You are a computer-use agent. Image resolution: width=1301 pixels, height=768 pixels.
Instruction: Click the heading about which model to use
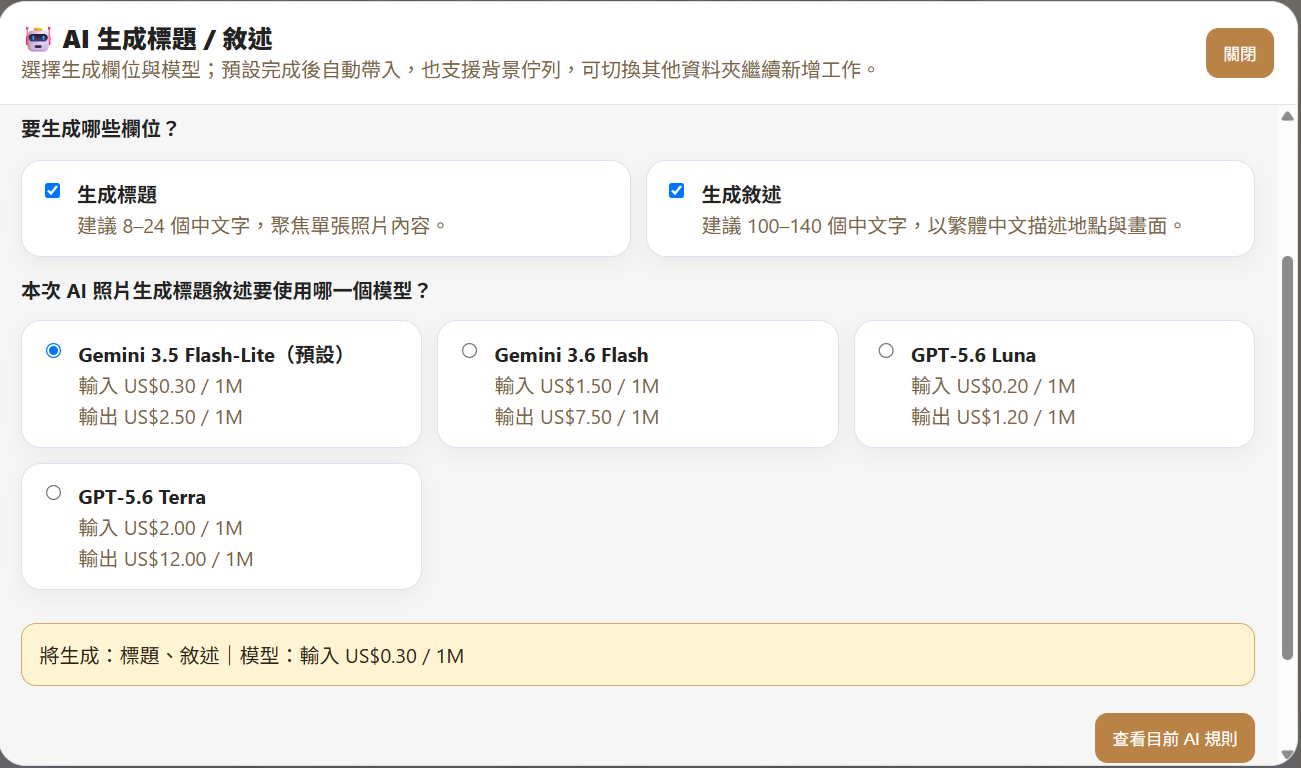pyautogui.click(x=226, y=291)
